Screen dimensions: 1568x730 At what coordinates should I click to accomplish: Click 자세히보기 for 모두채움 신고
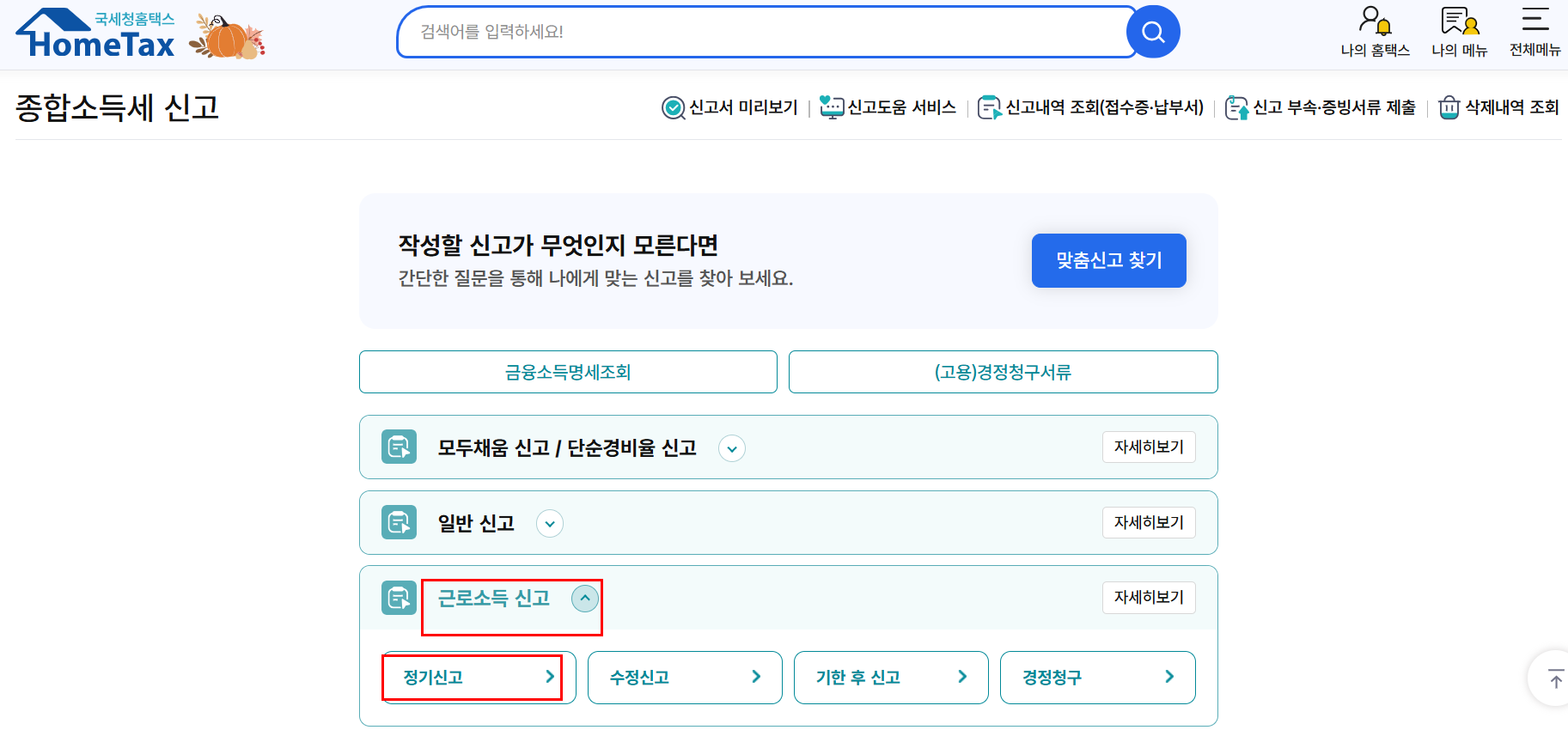tap(1149, 447)
